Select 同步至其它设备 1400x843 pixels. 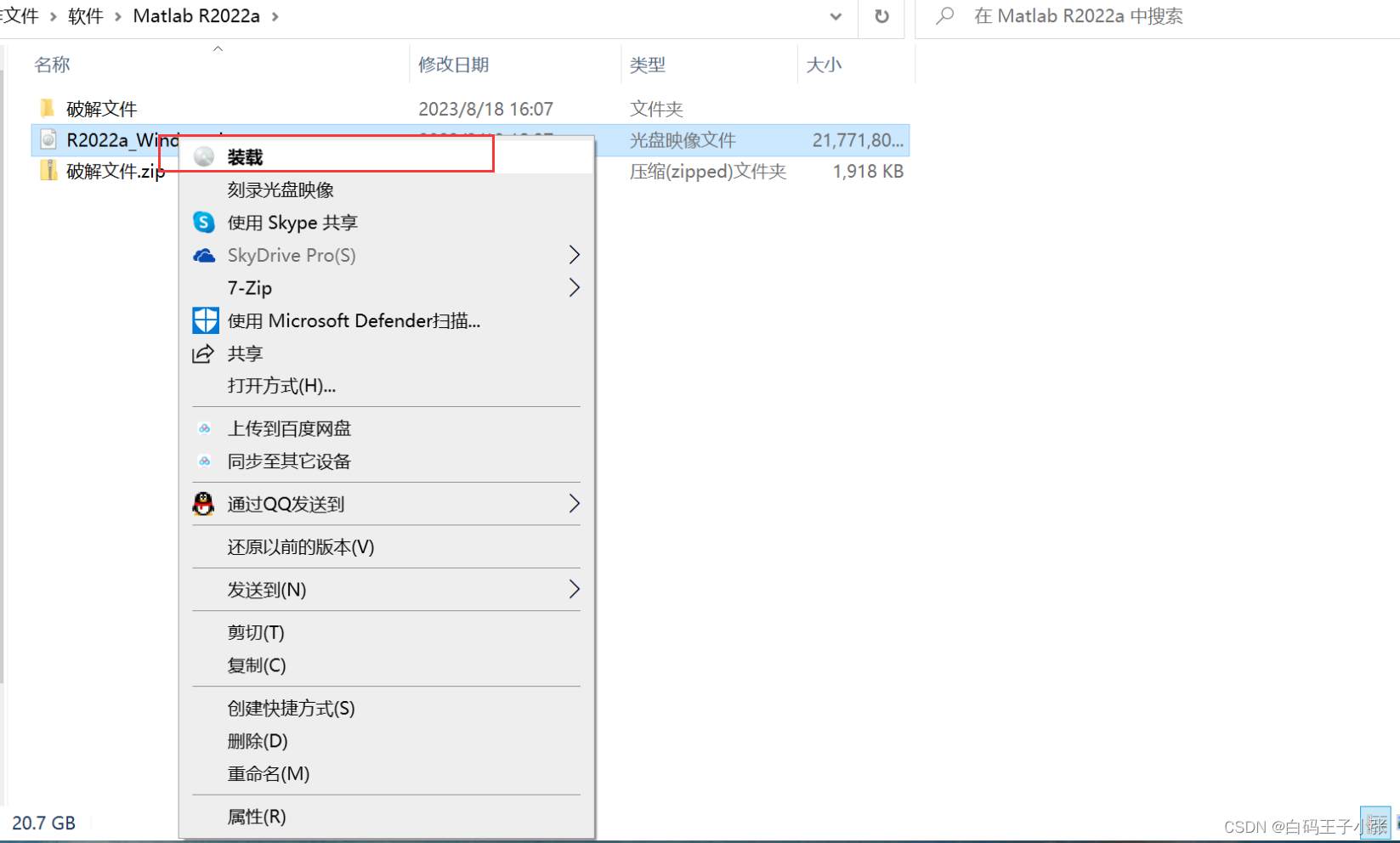tap(289, 461)
